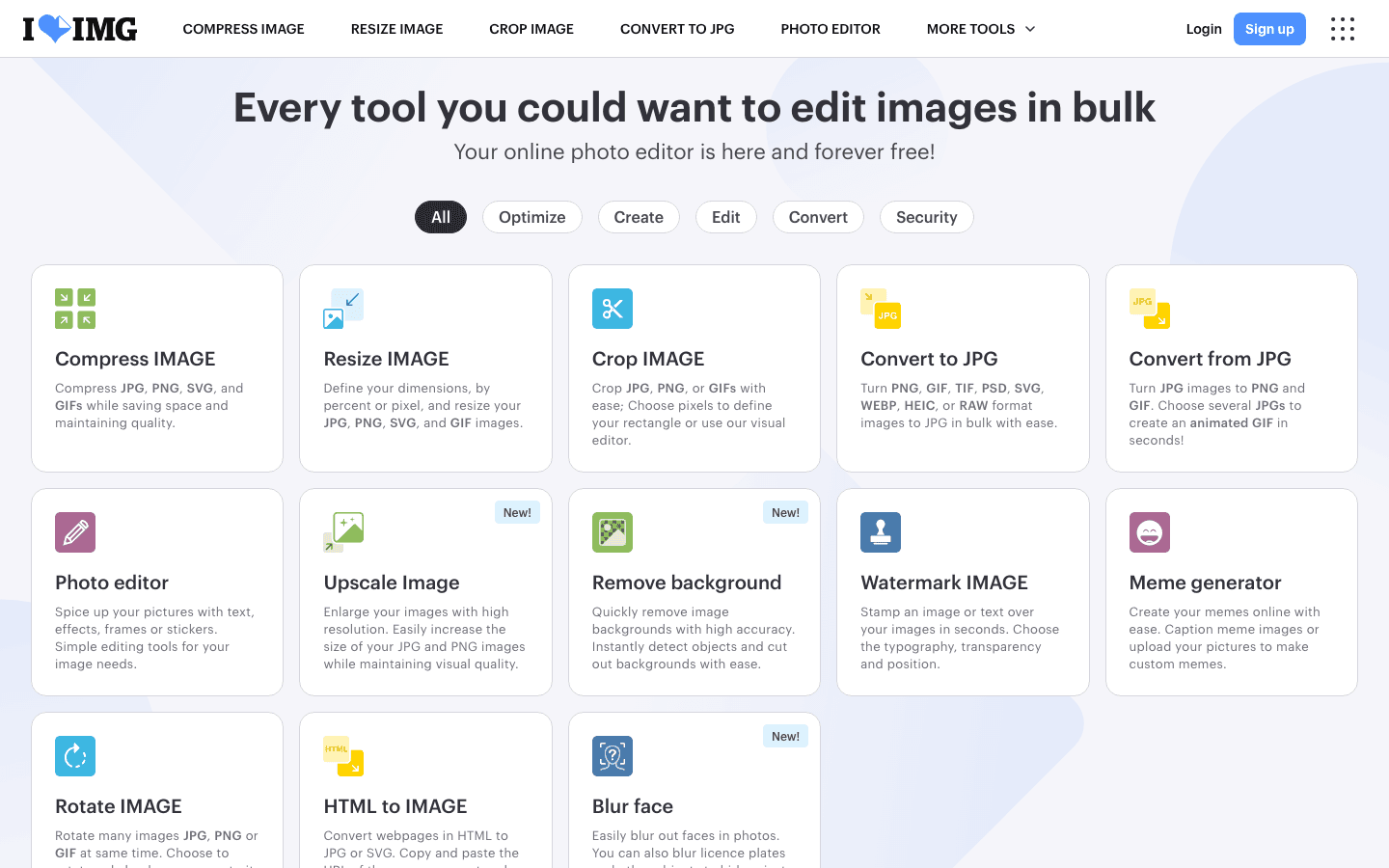Filter tools by Optimize category
Viewport: 1389px width, 868px height.
[x=531, y=217]
